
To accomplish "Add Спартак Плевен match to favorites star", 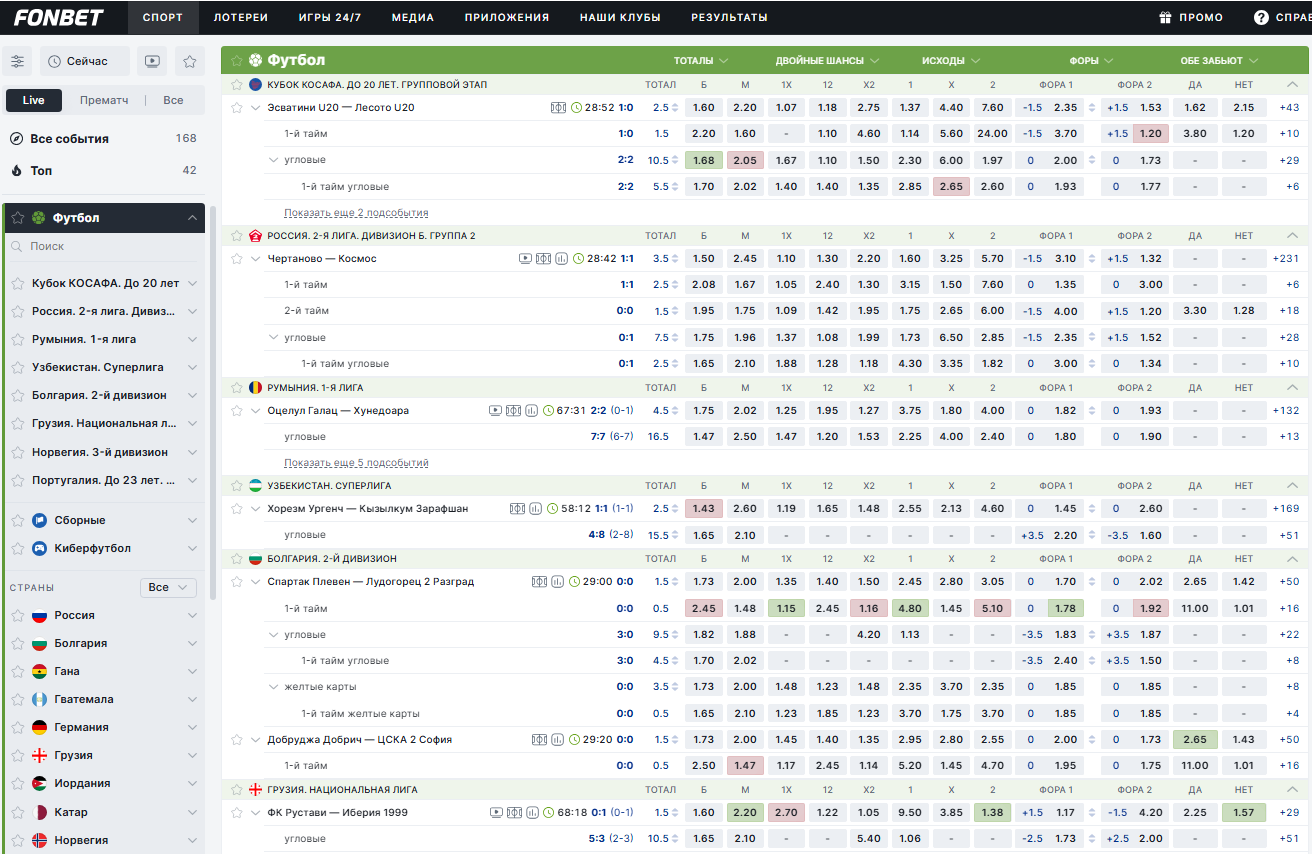I will [237, 581].
